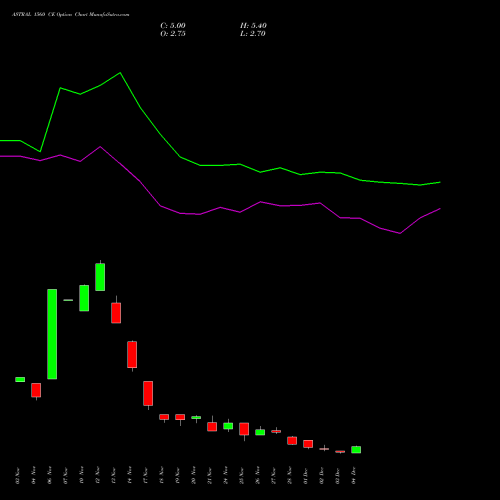Click the peak of the green indicator line
Image resolution: width=500 pixels, height=500 pixels.
click(x=120, y=73)
